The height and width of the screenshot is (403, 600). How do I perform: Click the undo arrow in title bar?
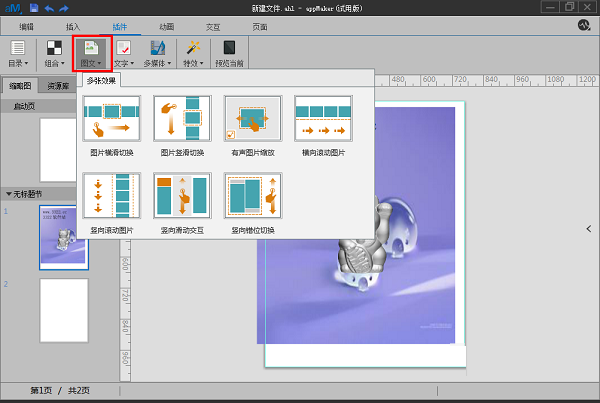pos(48,8)
